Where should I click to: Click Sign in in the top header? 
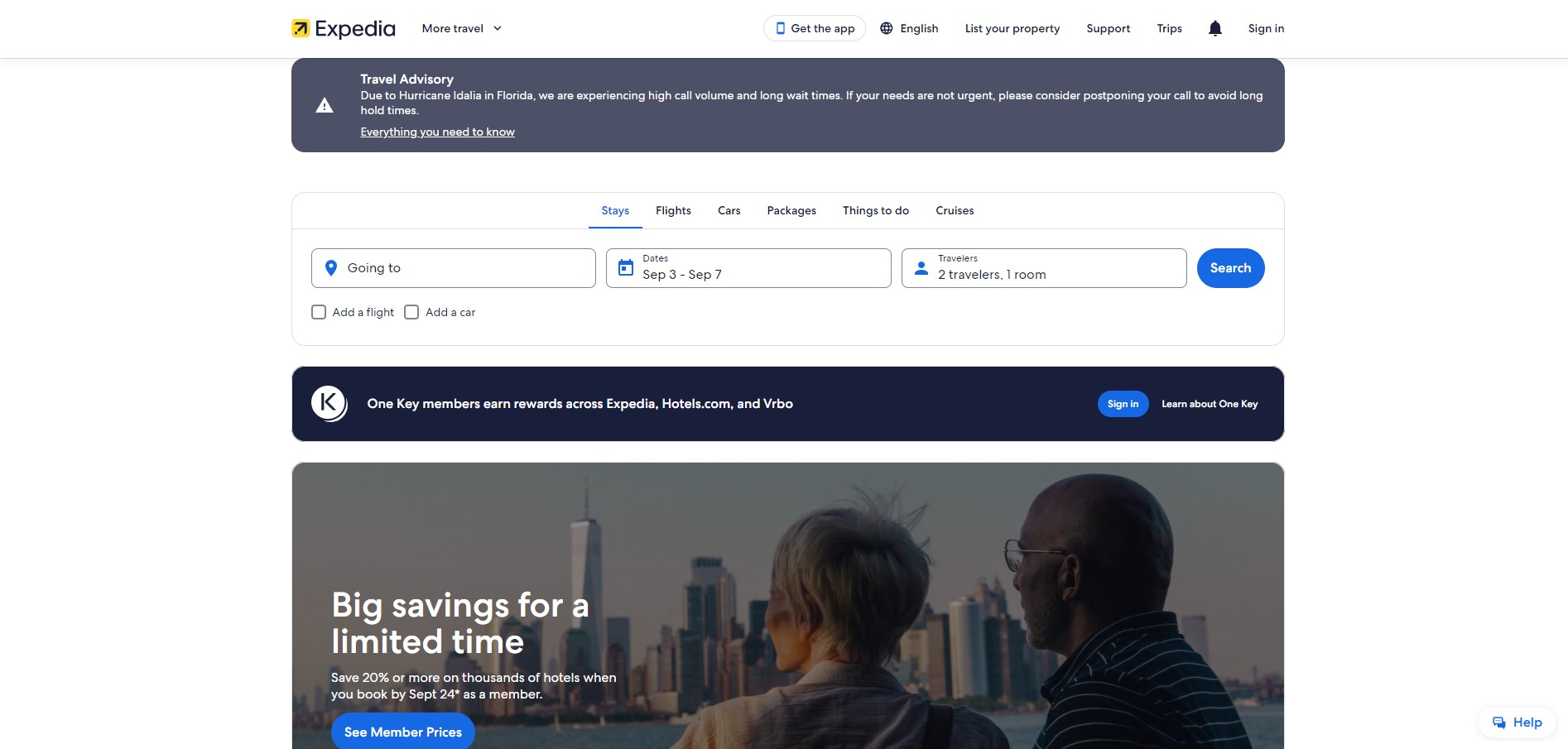(1266, 28)
